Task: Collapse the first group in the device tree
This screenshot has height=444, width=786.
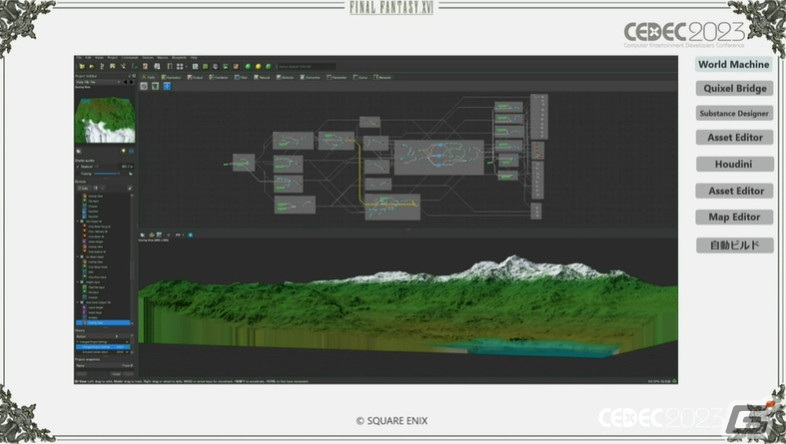Action: click(x=78, y=221)
